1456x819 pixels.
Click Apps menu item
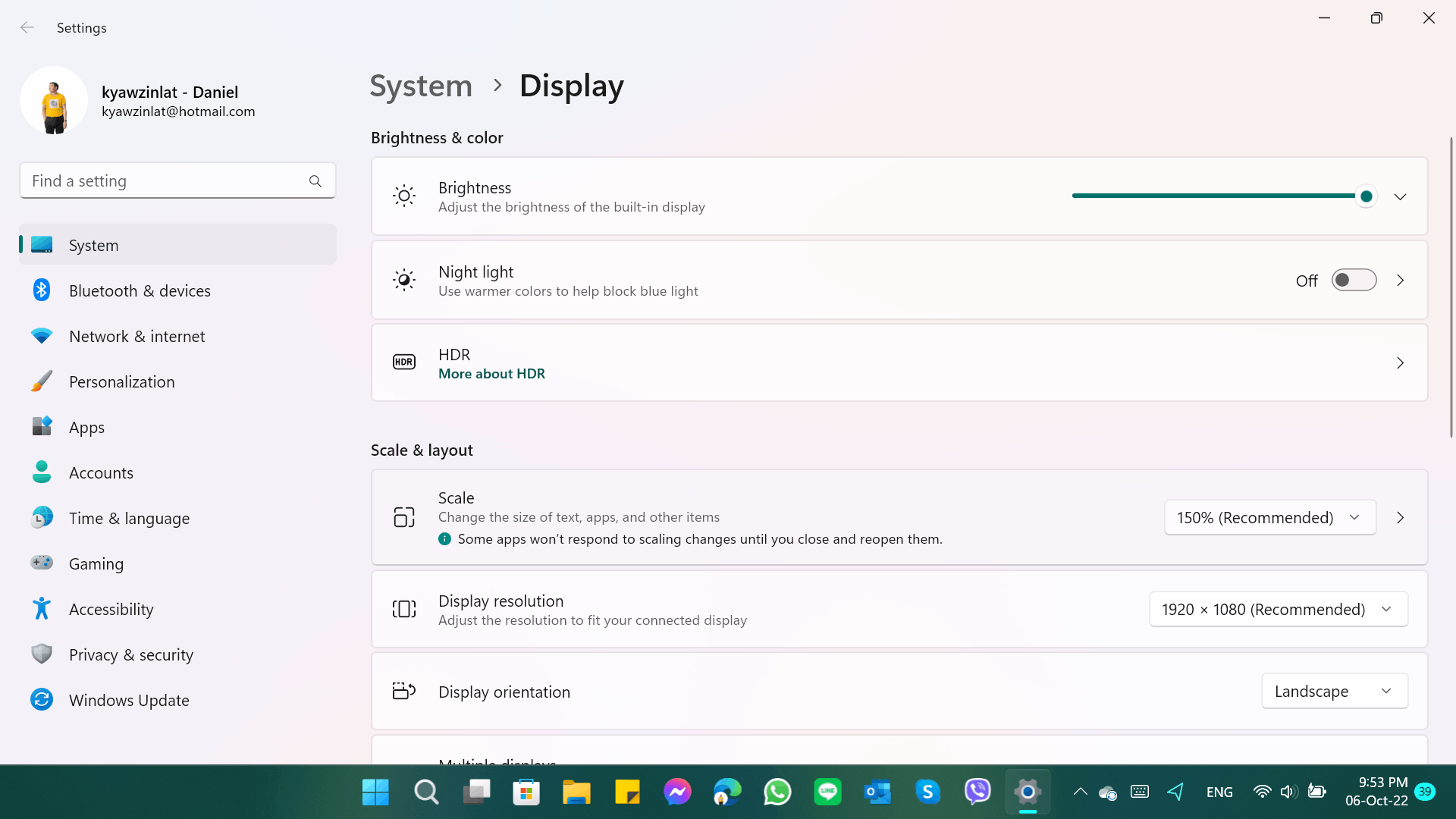pos(87,426)
